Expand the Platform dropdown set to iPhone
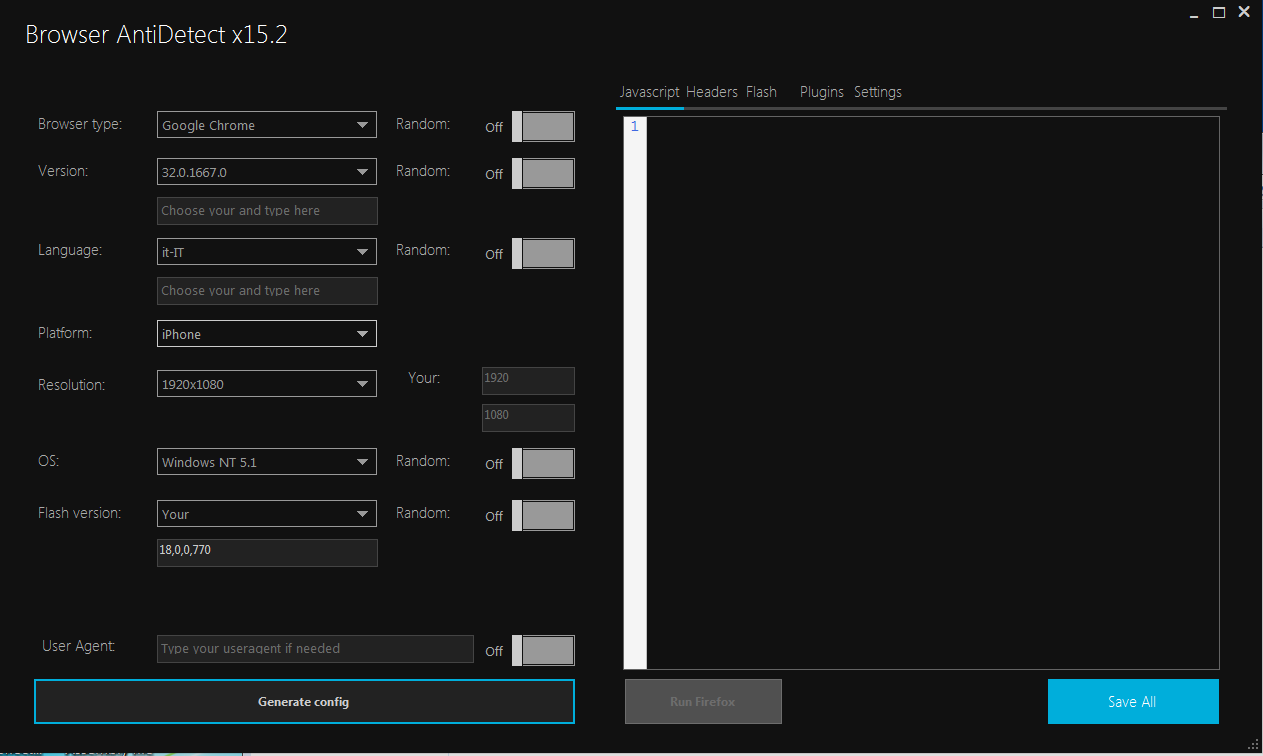1263x756 pixels. (x=266, y=334)
